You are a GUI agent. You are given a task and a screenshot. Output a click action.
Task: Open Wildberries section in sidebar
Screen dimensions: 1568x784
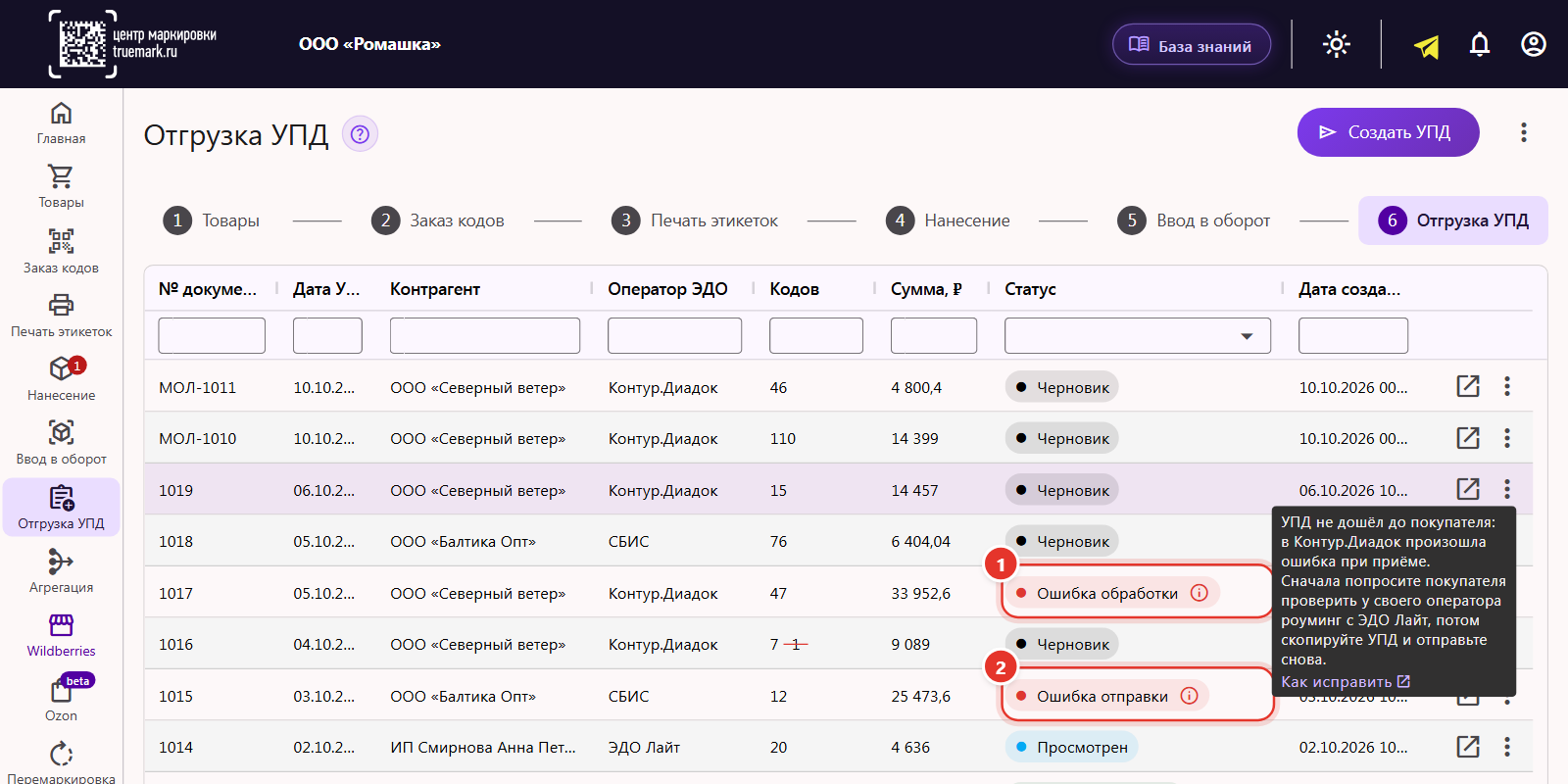pyautogui.click(x=61, y=635)
